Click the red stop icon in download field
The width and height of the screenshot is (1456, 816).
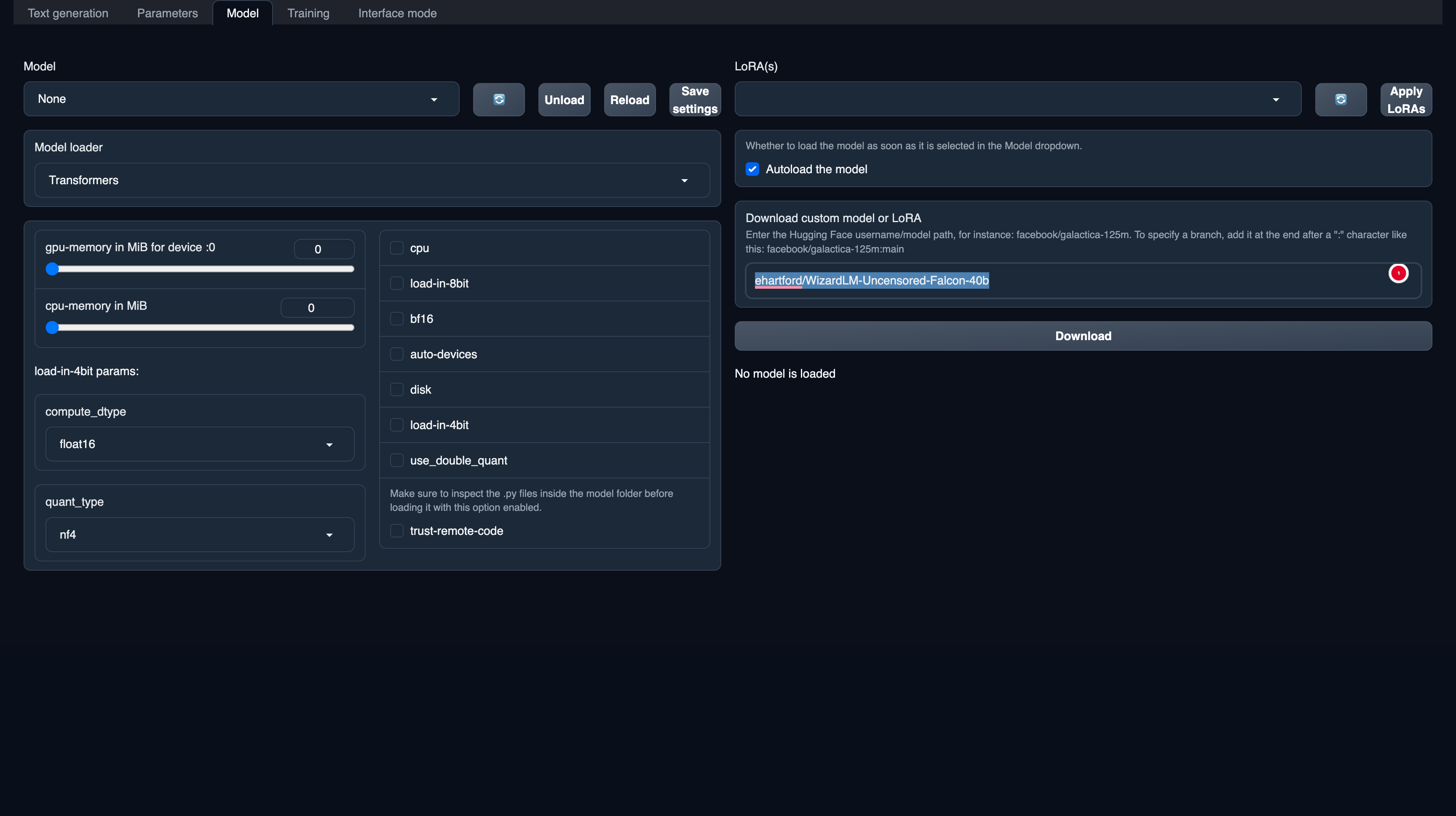tap(1399, 273)
